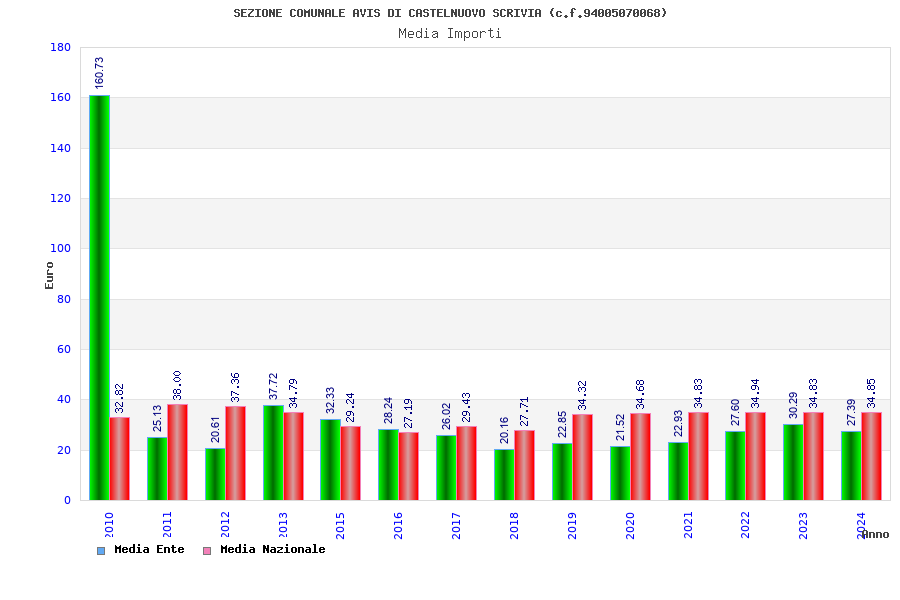
Task: Click the value label 37.72
Action: tap(273, 386)
